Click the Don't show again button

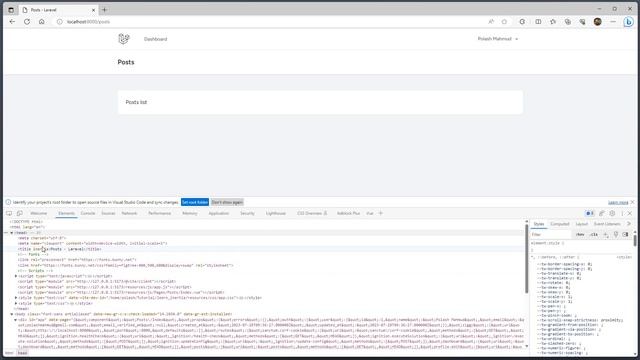point(227,202)
